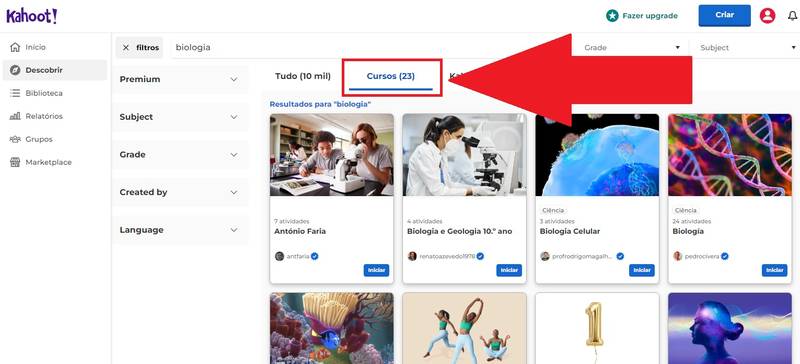Click the profrodrigomagalh... author name
The image size is (800, 364).
tap(581, 256)
